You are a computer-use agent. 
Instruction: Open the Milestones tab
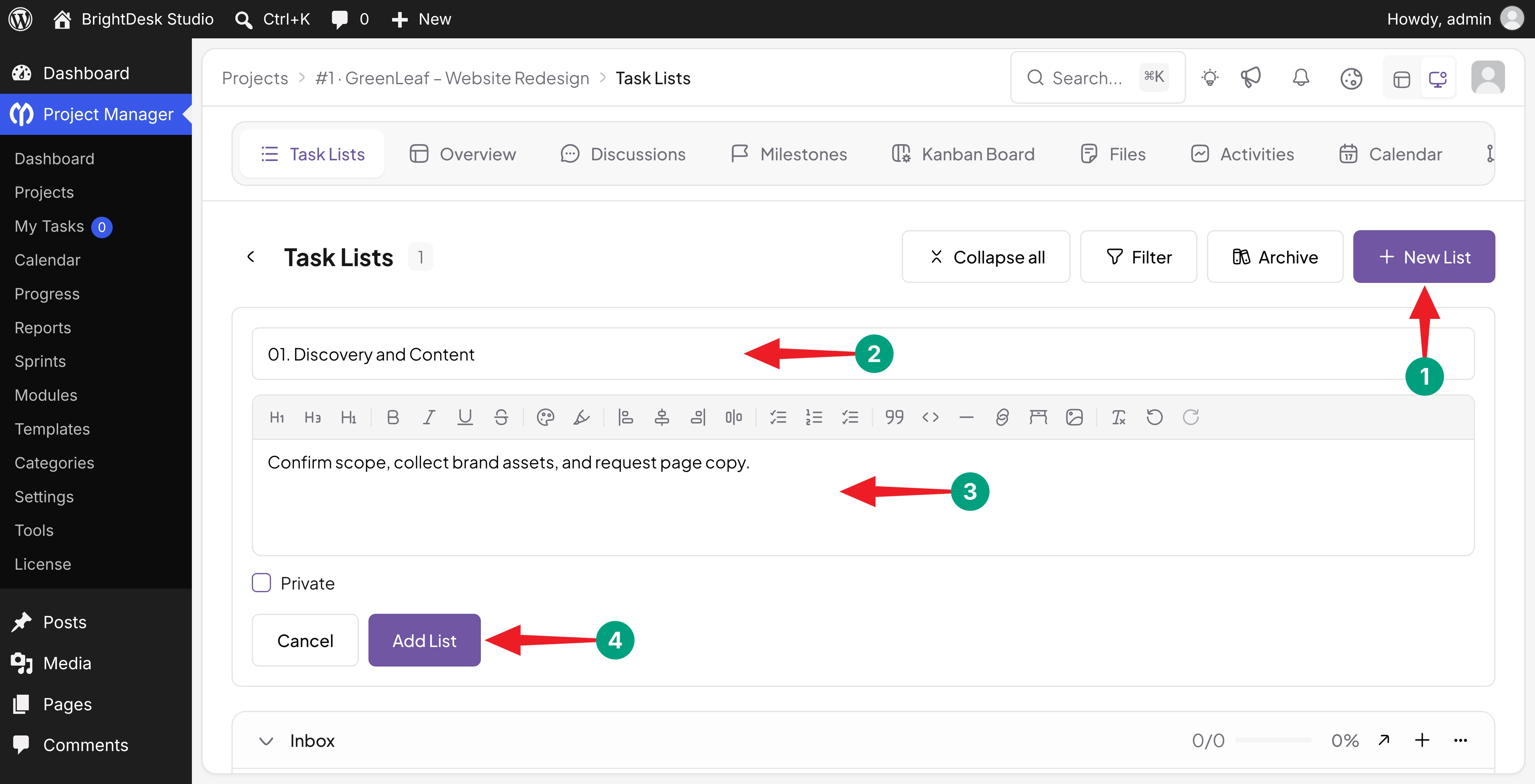788,154
